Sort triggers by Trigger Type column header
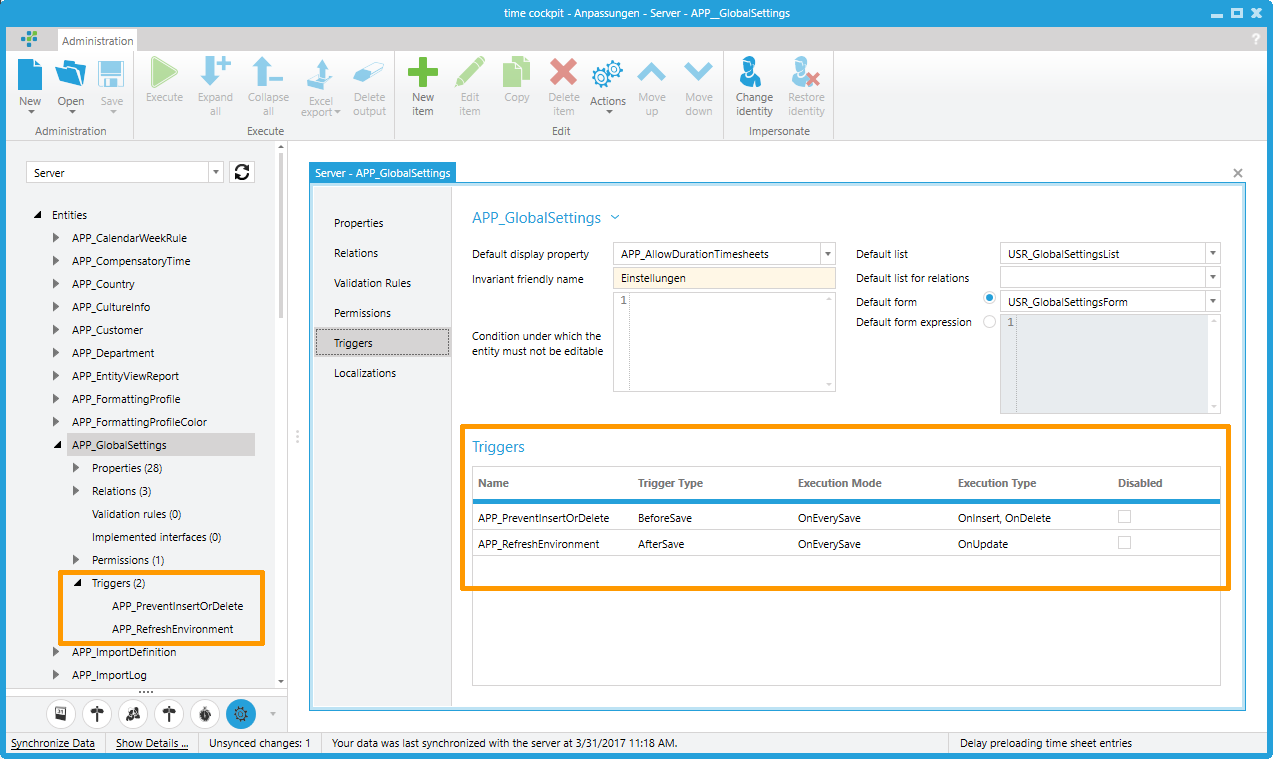Viewport: 1273px width, 759px height. (670, 483)
